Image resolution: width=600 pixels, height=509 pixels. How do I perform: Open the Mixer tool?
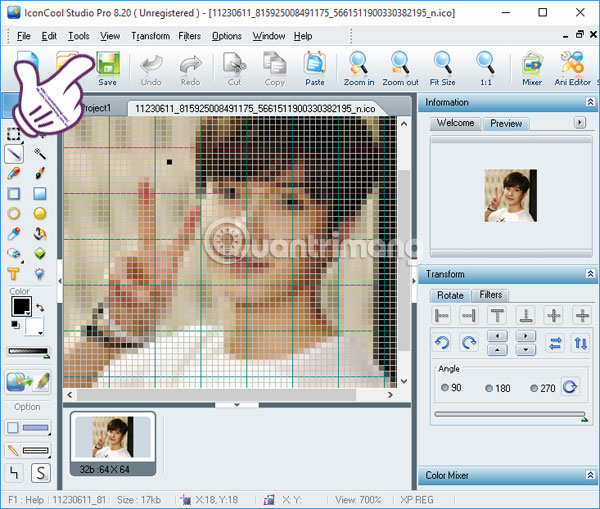click(532, 69)
